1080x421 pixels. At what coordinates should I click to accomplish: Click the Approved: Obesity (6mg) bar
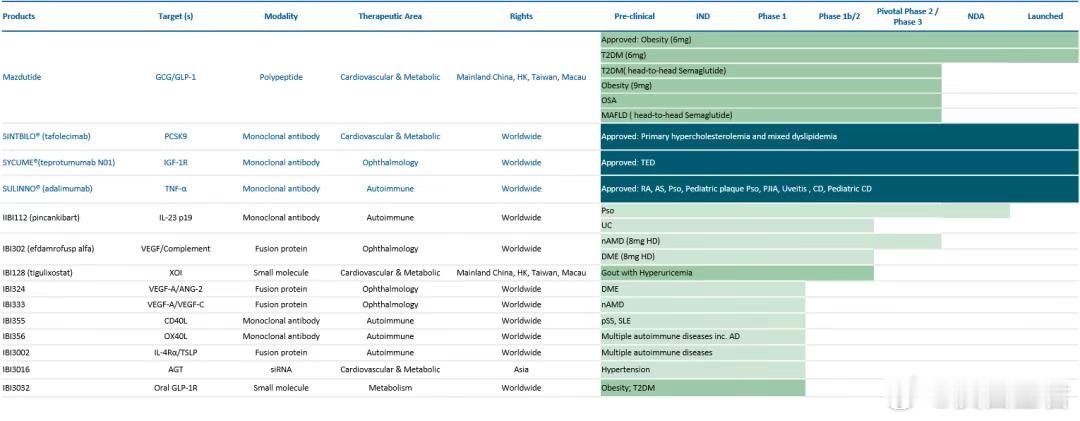(839, 40)
